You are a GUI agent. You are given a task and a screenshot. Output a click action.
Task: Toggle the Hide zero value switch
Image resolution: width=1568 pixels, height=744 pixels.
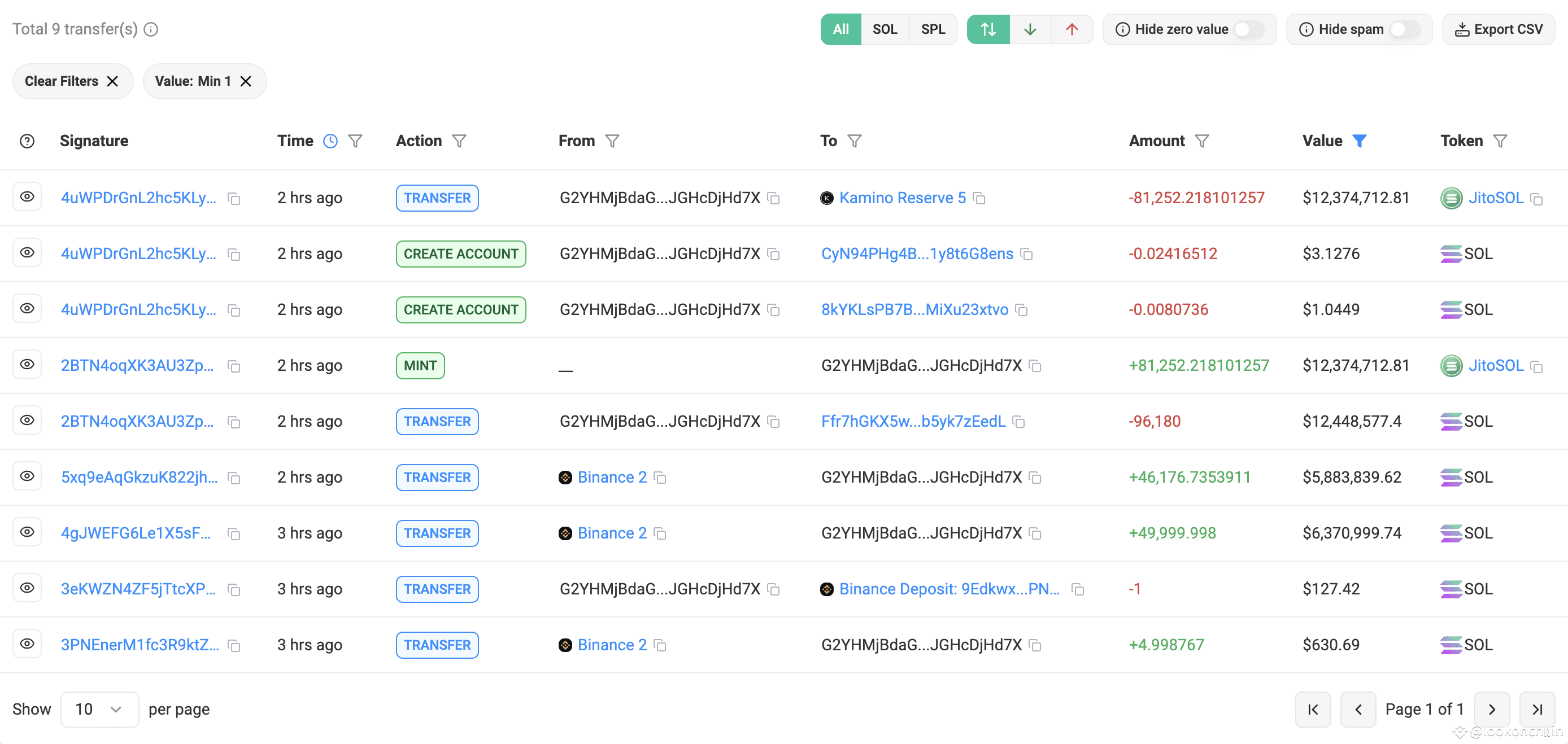point(1248,29)
